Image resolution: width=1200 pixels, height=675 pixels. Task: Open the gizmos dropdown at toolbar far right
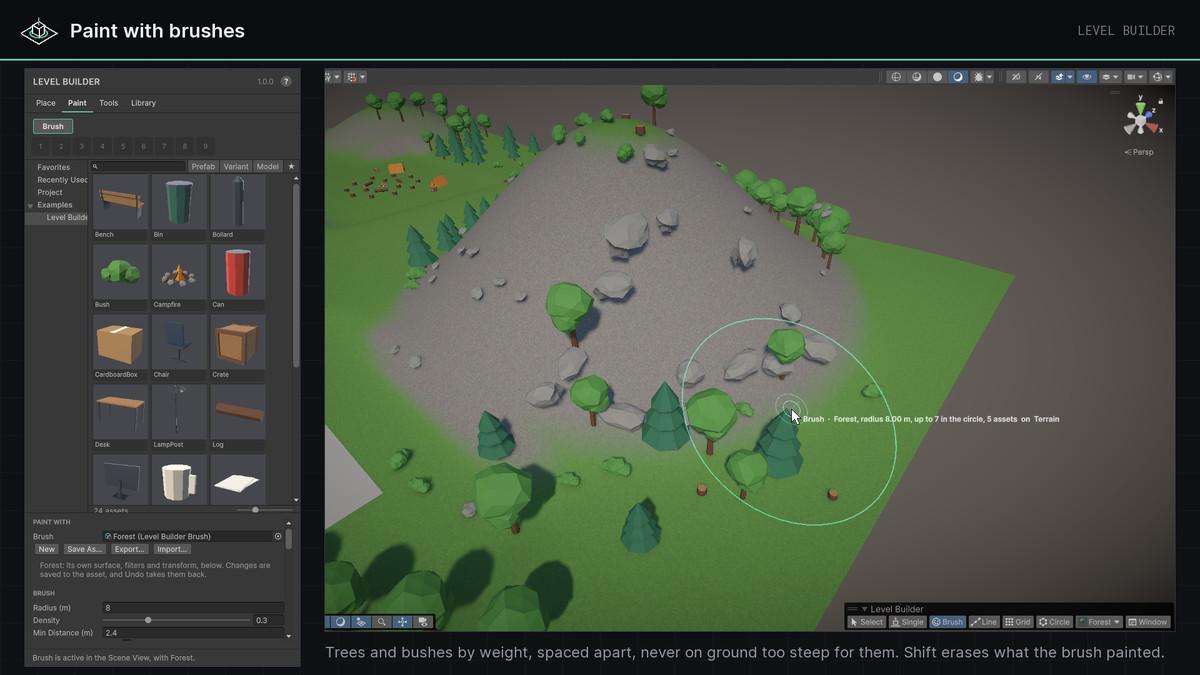(1168, 77)
